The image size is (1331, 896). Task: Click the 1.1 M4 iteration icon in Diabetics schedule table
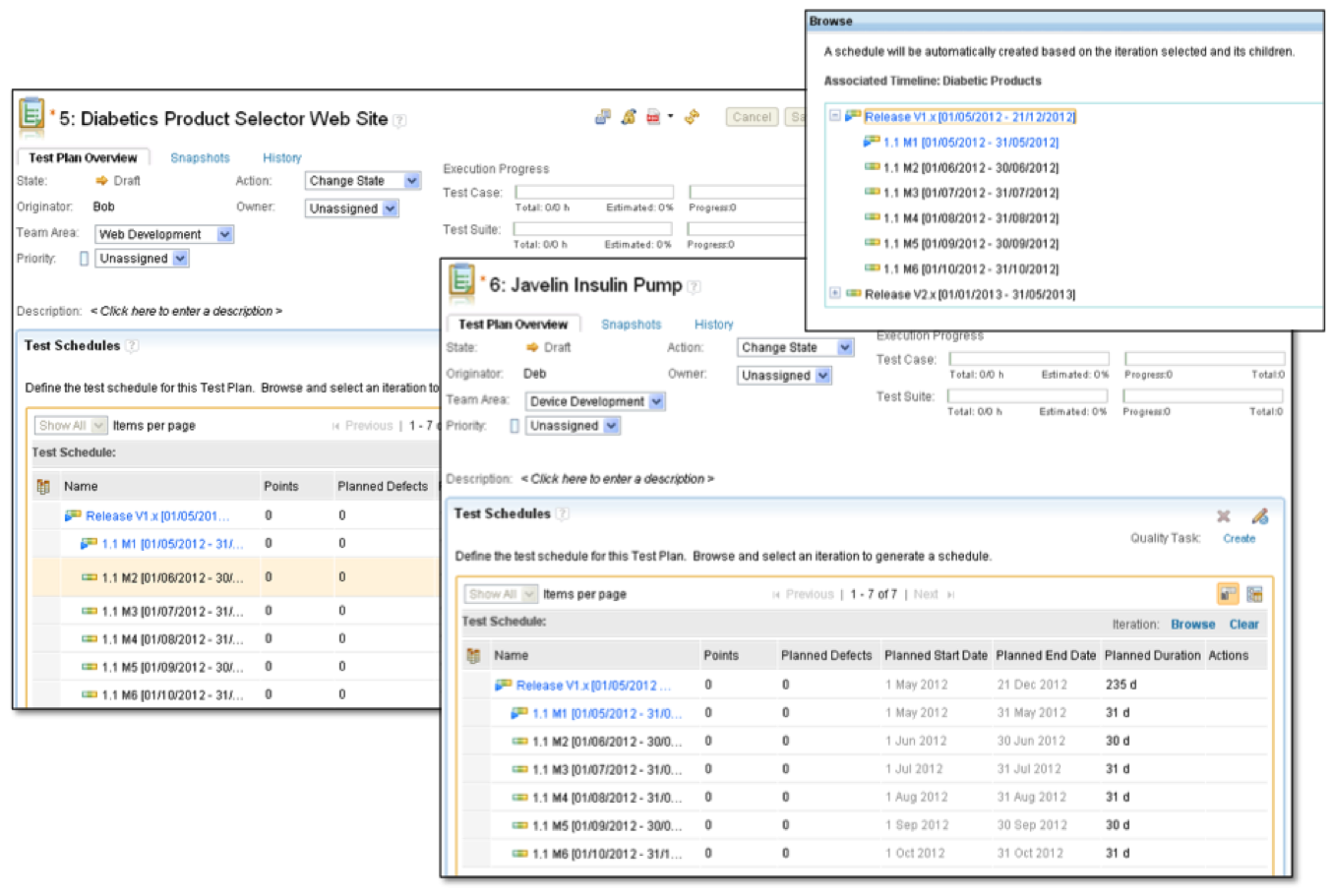[90, 638]
